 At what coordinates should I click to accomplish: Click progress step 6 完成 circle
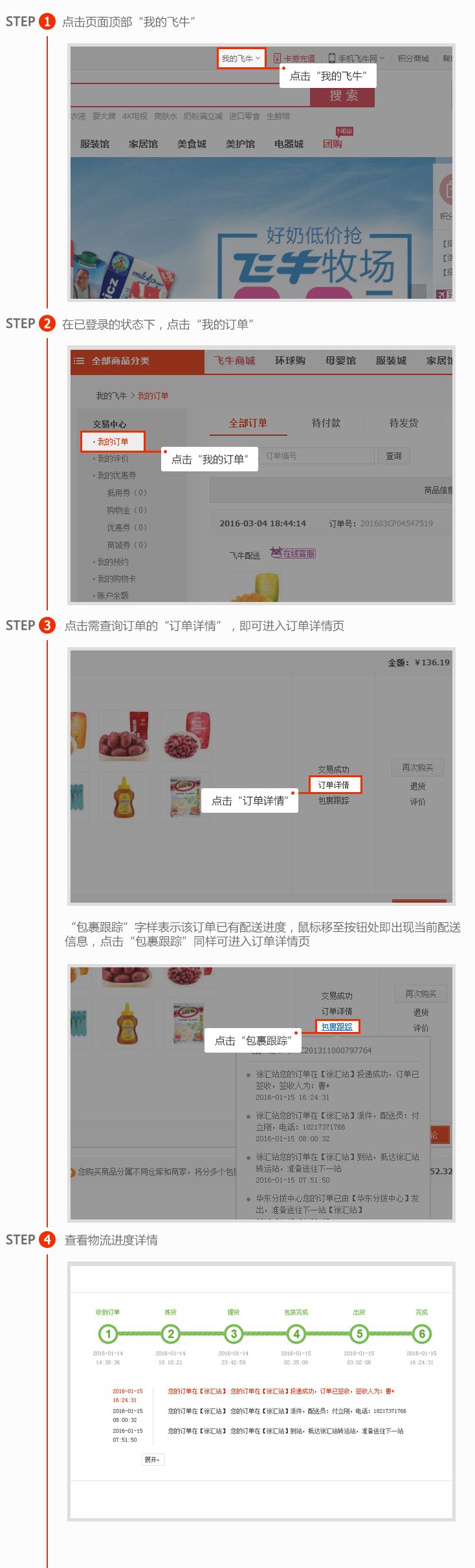(x=422, y=1333)
